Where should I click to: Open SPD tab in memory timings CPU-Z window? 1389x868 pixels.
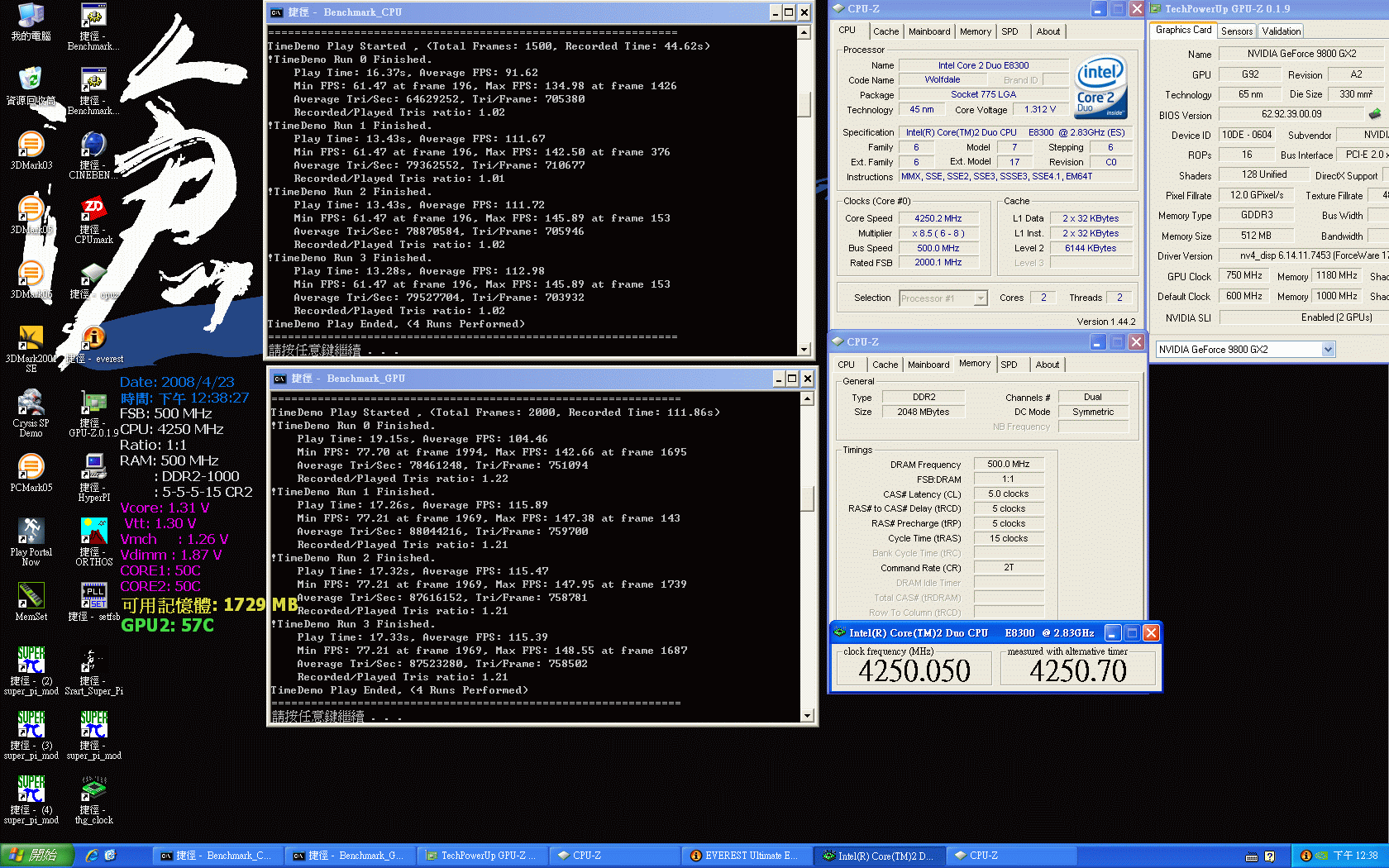(1009, 365)
